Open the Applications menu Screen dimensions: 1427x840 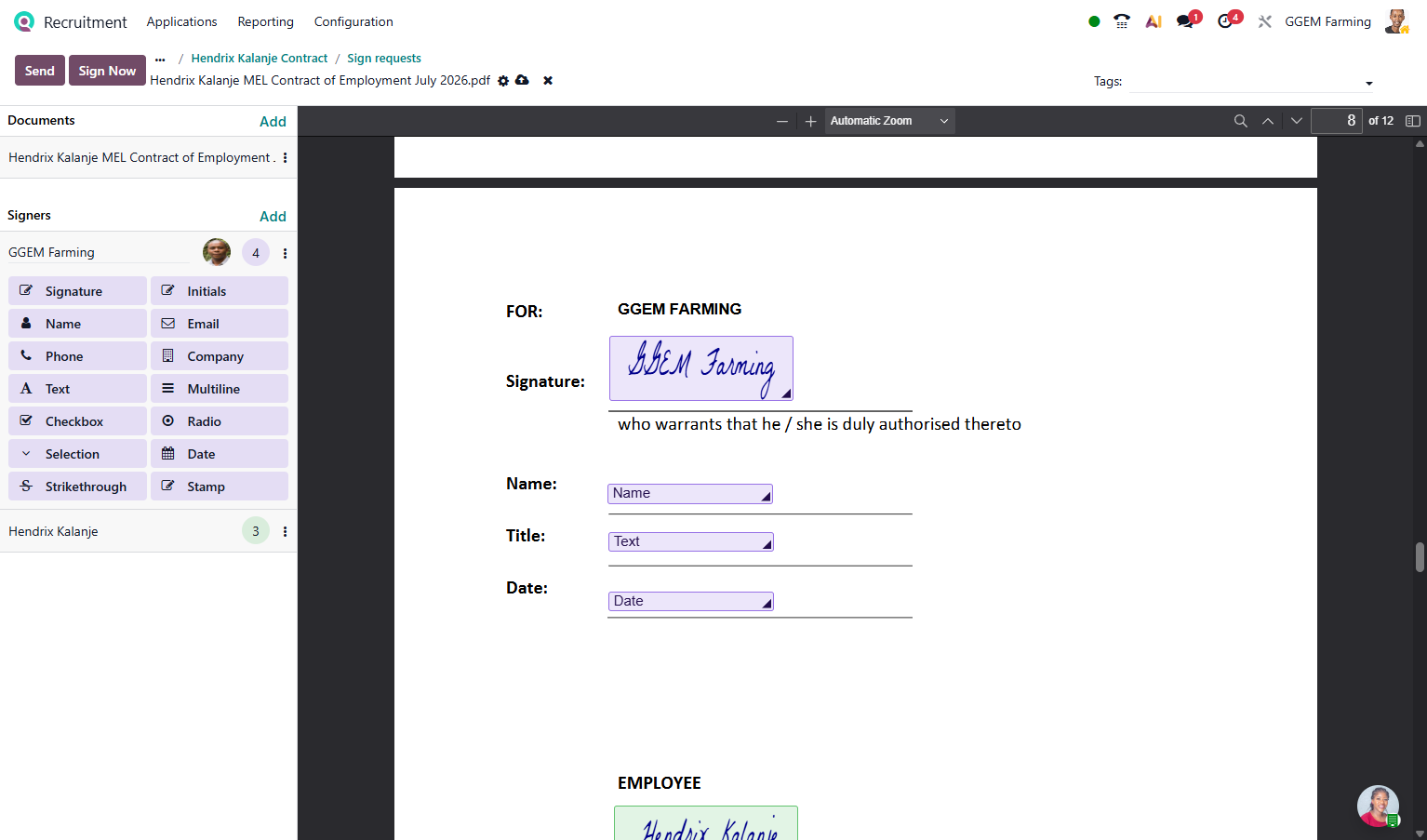181,21
